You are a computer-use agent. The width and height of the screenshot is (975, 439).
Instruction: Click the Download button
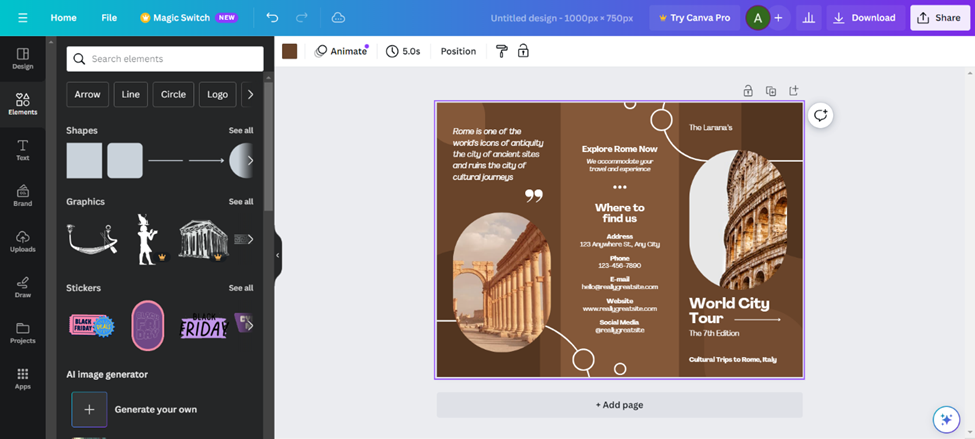[x=866, y=18]
